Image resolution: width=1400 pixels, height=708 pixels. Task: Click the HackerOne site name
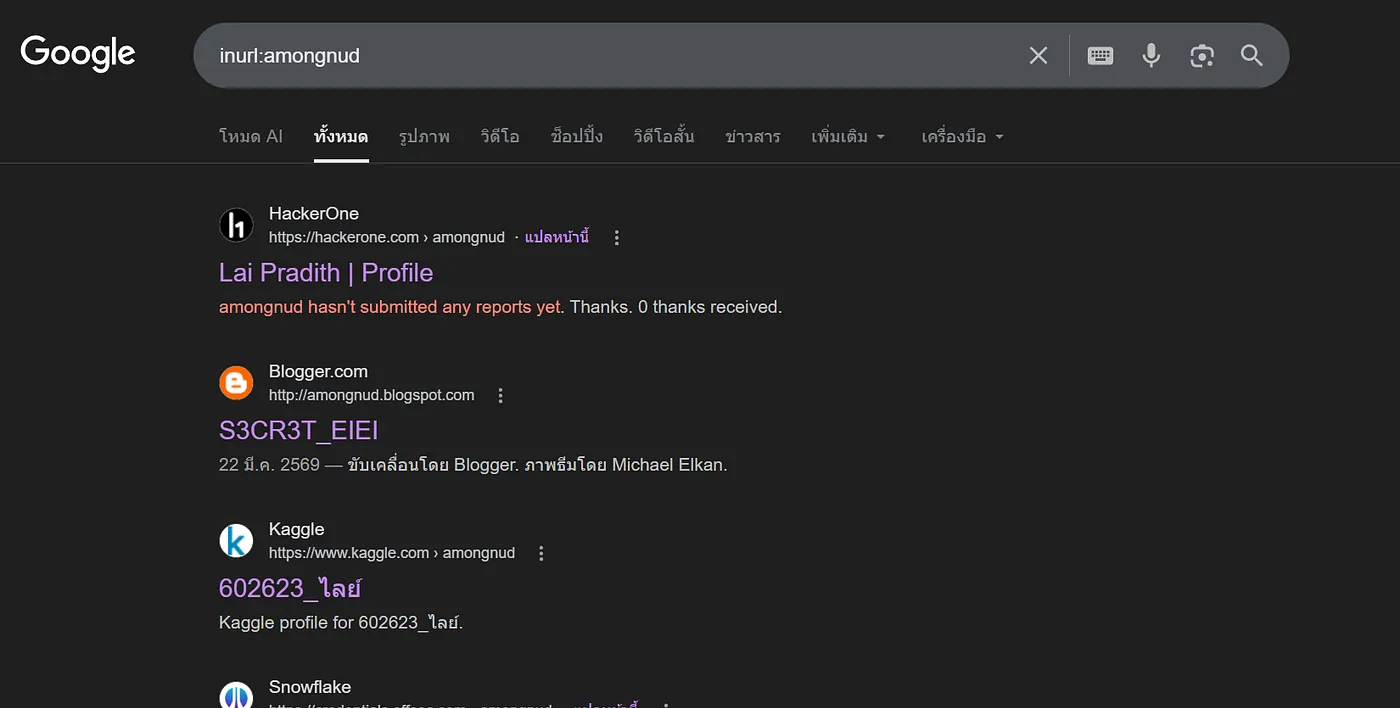pyautogui.click(x=314, y=214)
